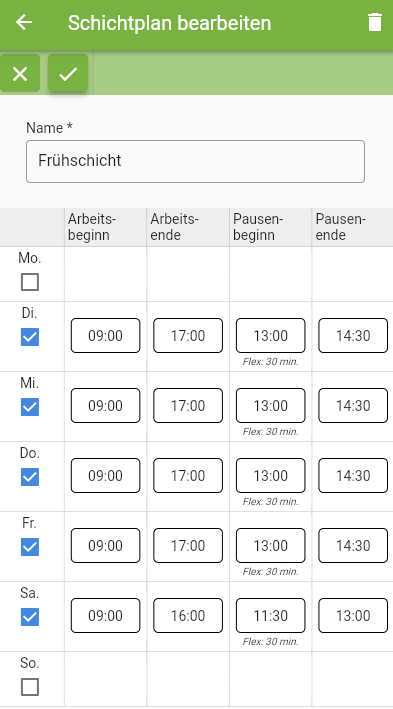The height and width of the screenshot is (709, 393).
Task: Select Sa. Pausenende time 13:00
Action: coord(353,615)
